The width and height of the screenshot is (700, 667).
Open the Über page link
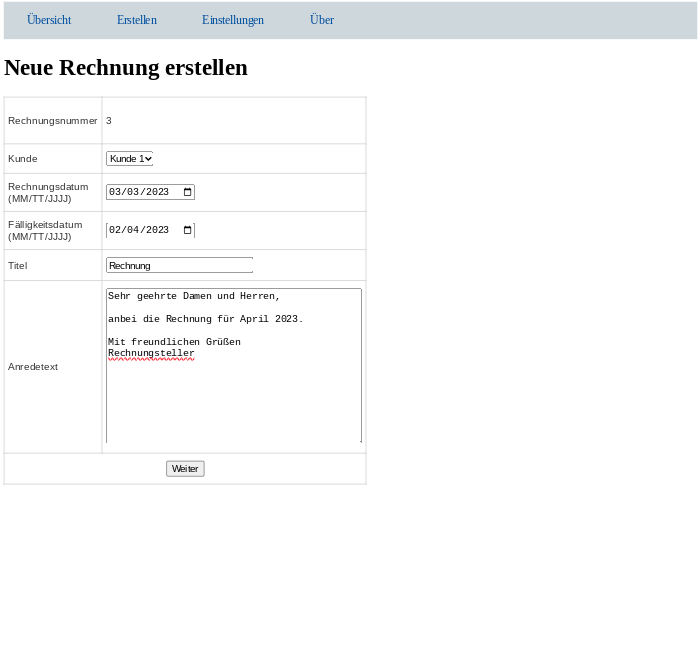[x=321, y=20]
